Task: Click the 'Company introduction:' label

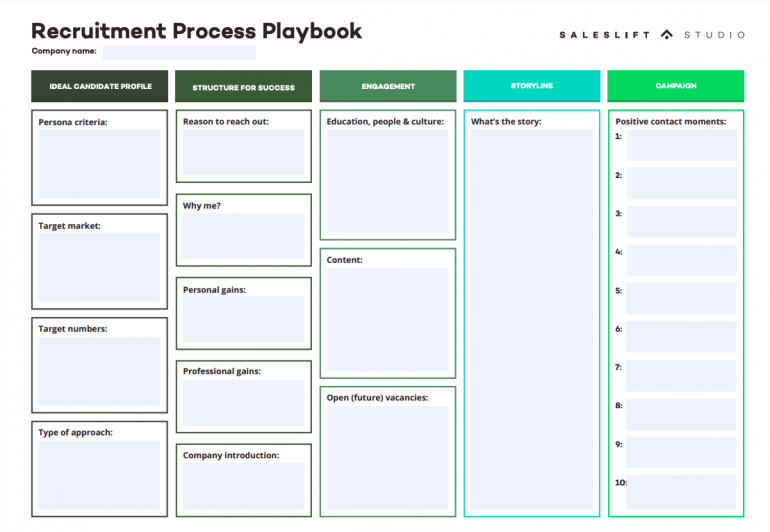Action: 231,455
